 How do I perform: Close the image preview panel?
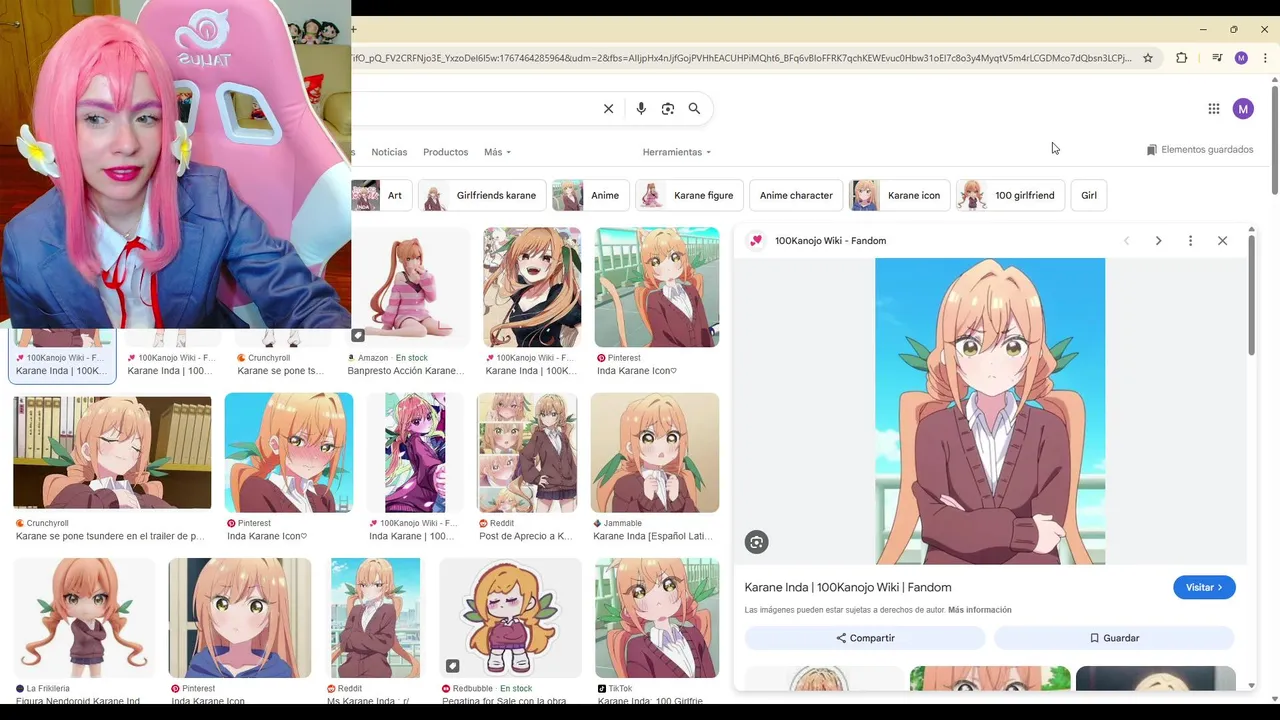pos(1222,241)
